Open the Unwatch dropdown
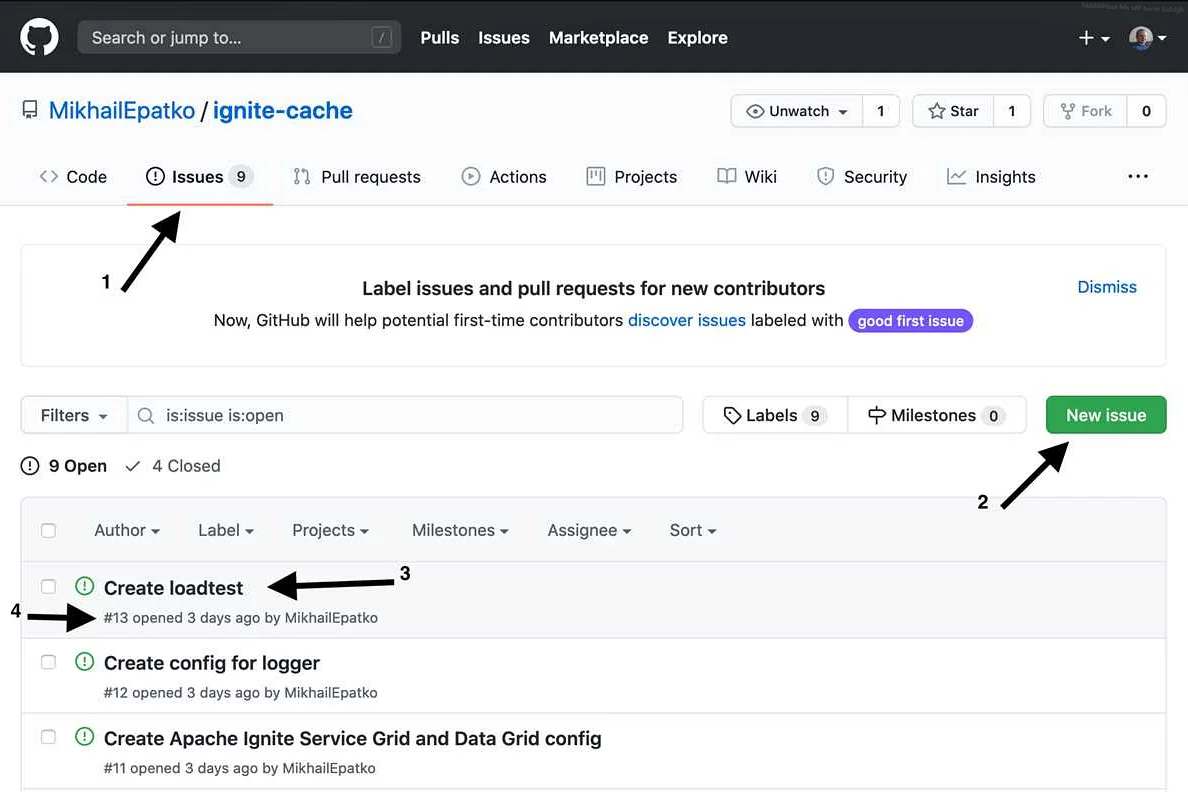 pos(796,111)
